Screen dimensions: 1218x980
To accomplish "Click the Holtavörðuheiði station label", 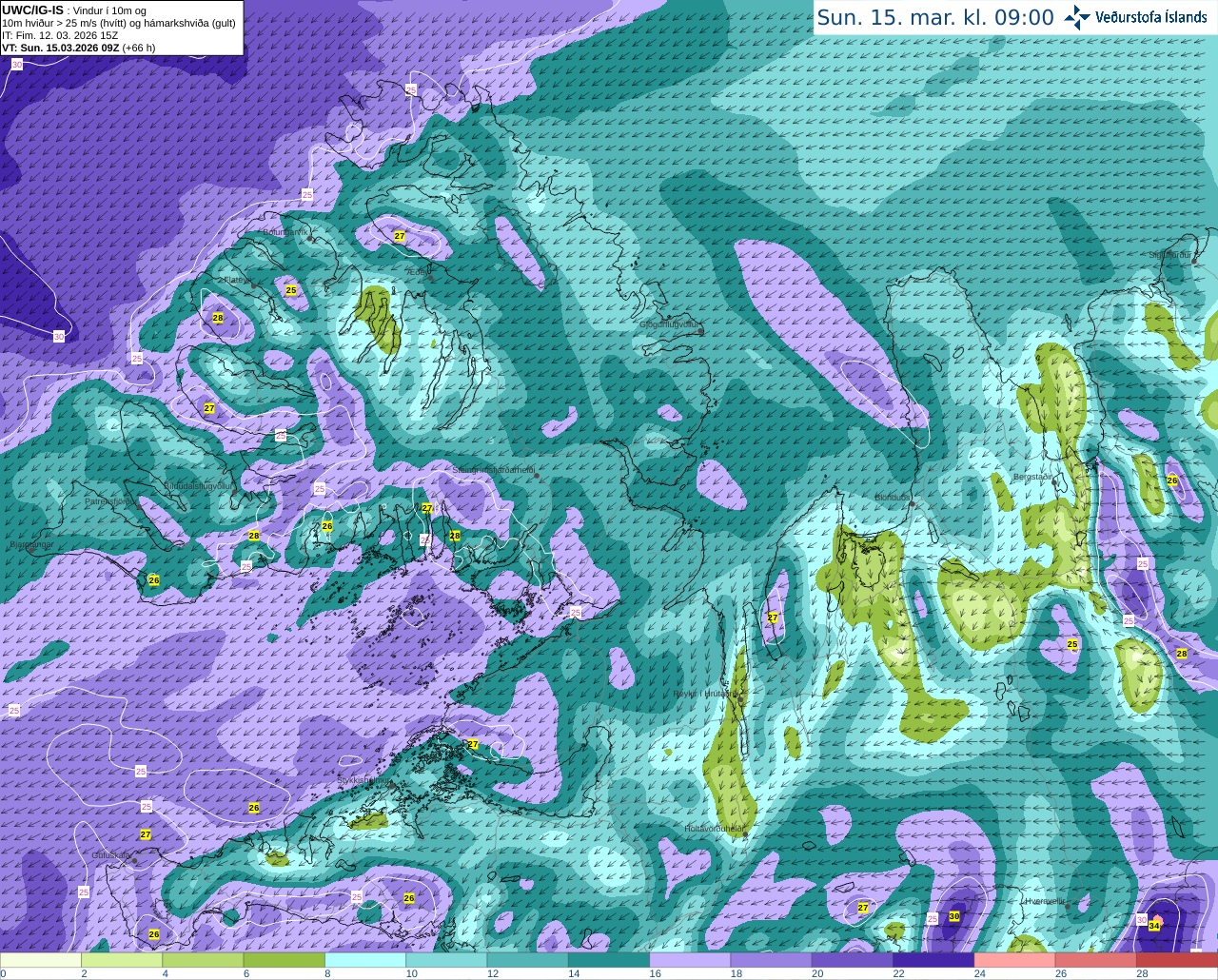I will tap(714, 829).
